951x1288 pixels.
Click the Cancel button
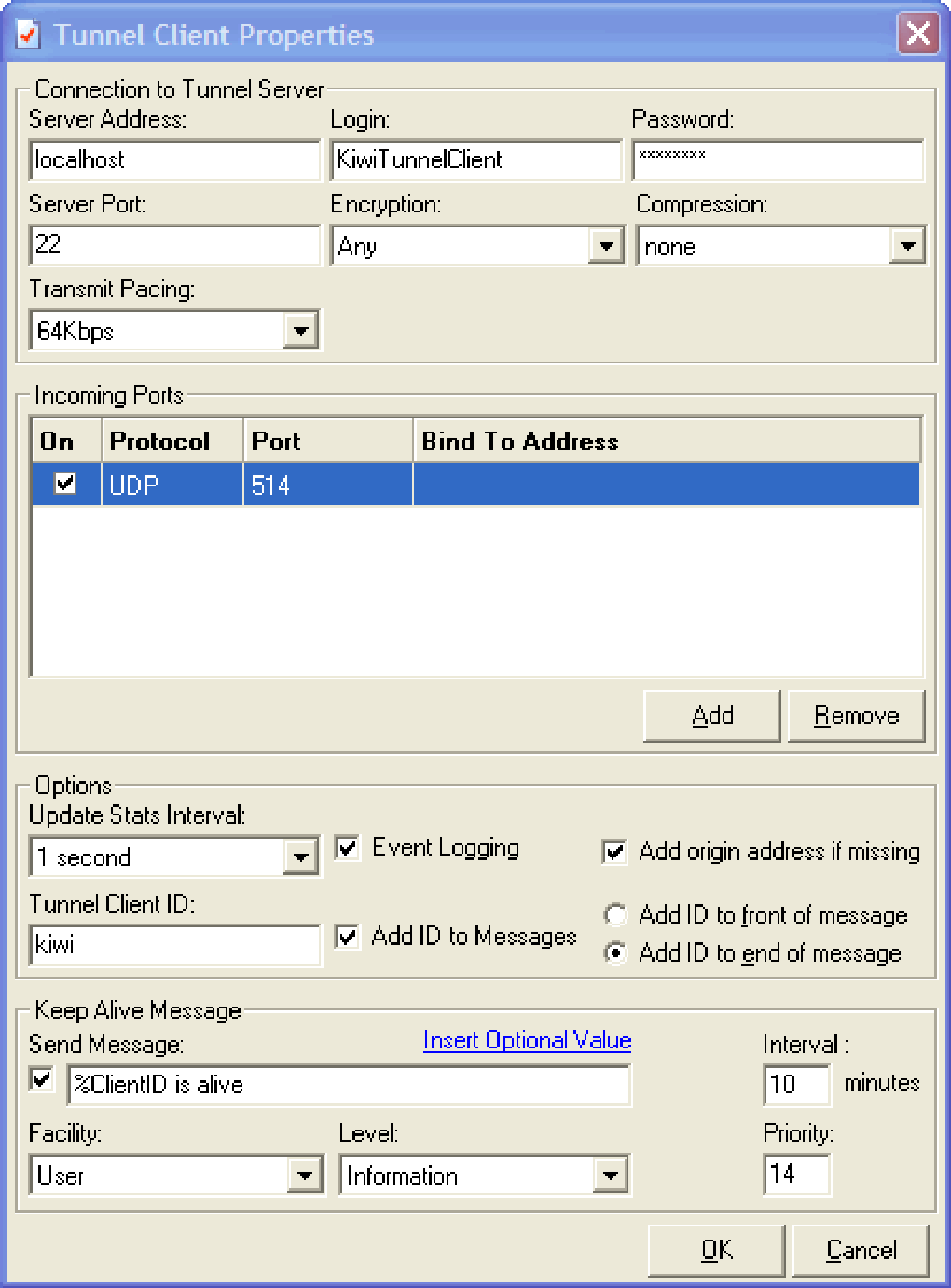point(861,1250)
